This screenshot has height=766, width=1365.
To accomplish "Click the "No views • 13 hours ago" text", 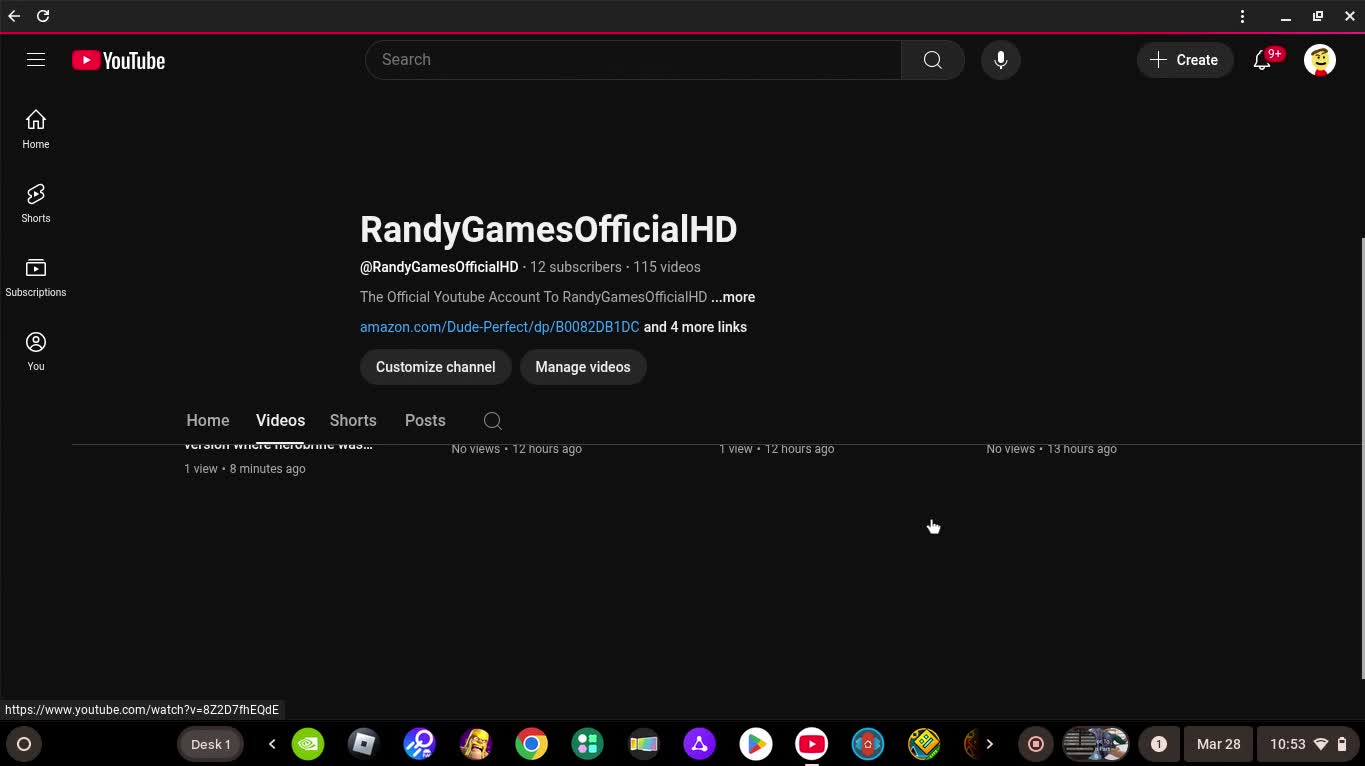I will 1052,449.
